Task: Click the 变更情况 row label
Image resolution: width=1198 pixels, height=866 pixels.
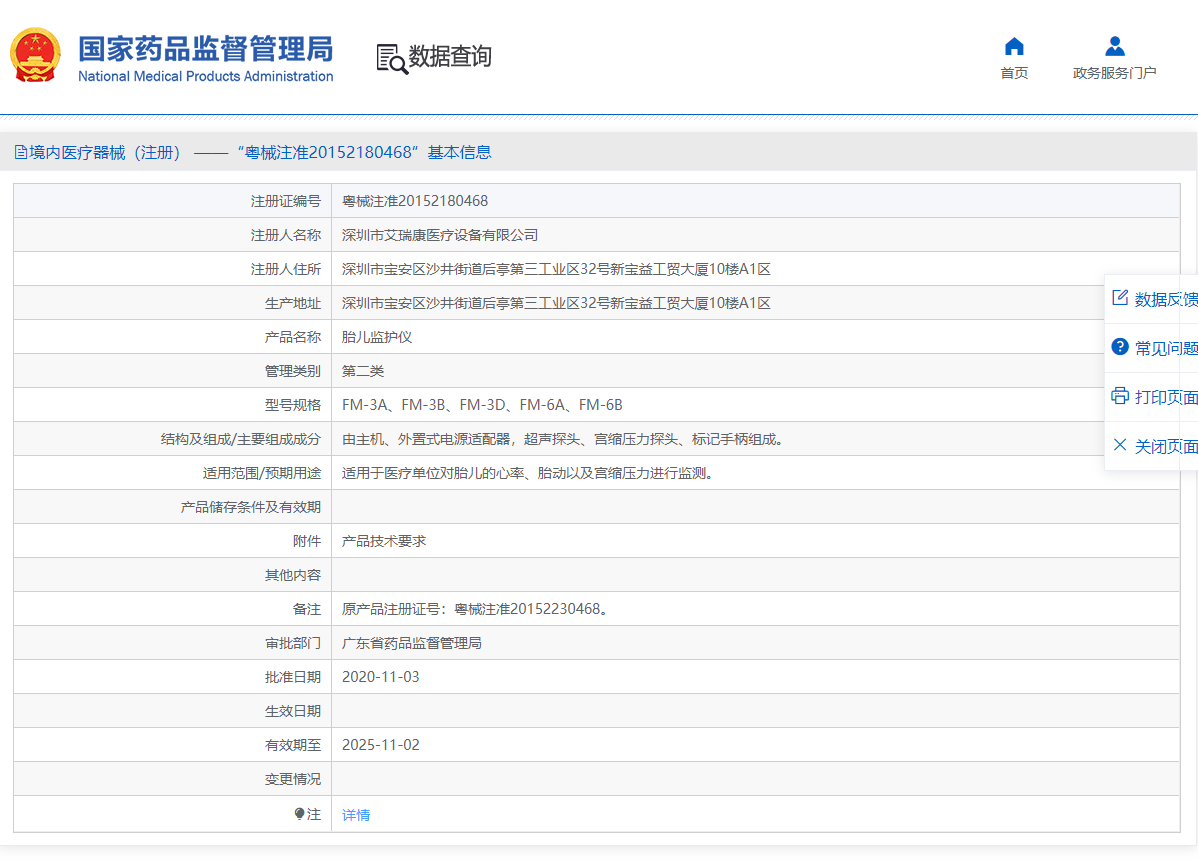Action: click(x=293, y=780)
